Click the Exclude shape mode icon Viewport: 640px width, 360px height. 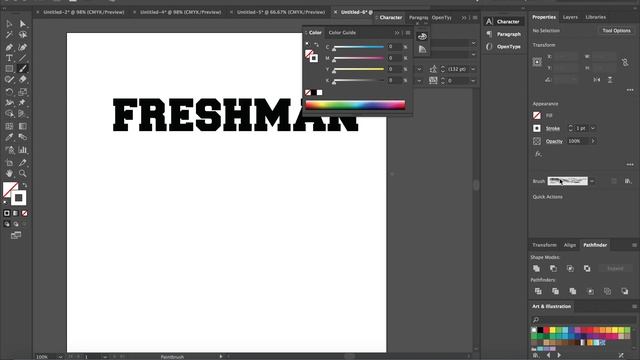click(x=587, y=269)
